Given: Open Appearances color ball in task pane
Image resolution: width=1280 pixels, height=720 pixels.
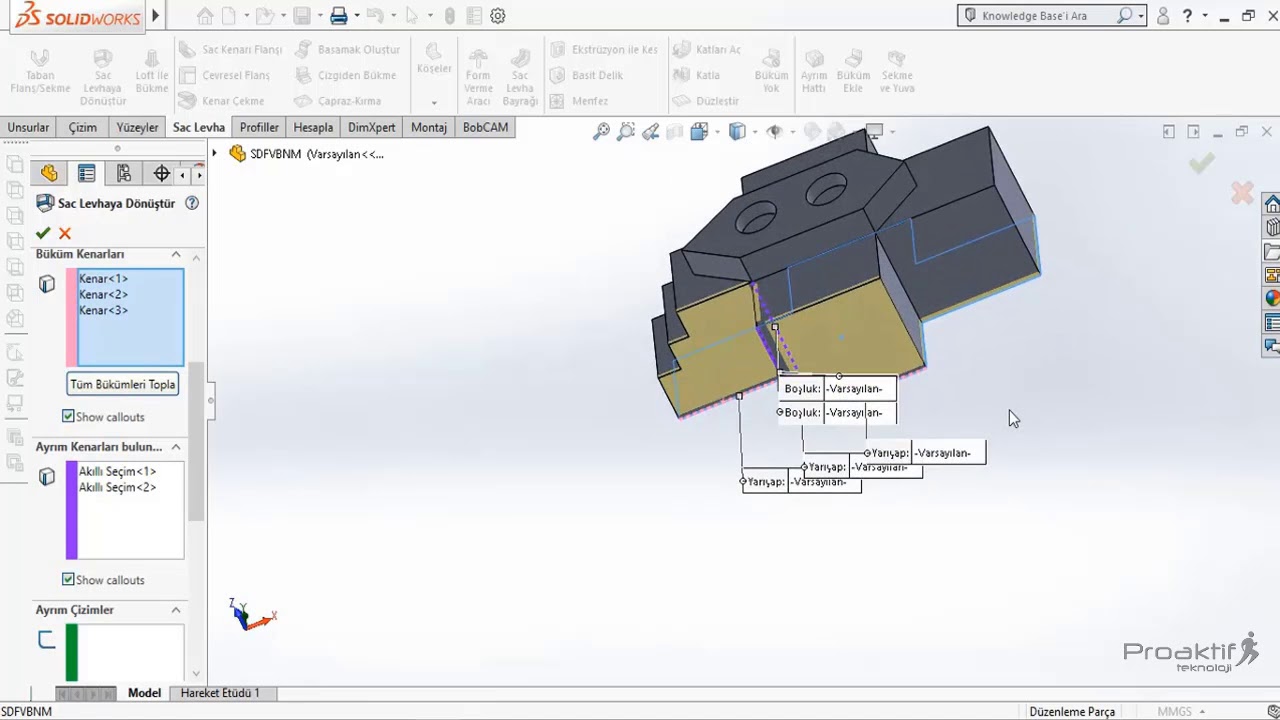Looking at the screenshot, I should [x=1272, y=298].
